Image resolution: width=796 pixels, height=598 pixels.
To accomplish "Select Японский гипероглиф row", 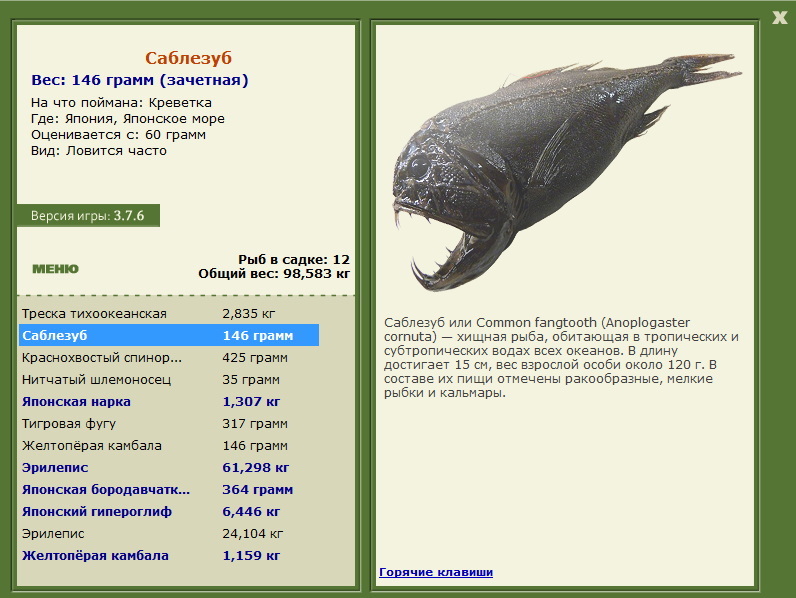I will click(x=169, y=512).
